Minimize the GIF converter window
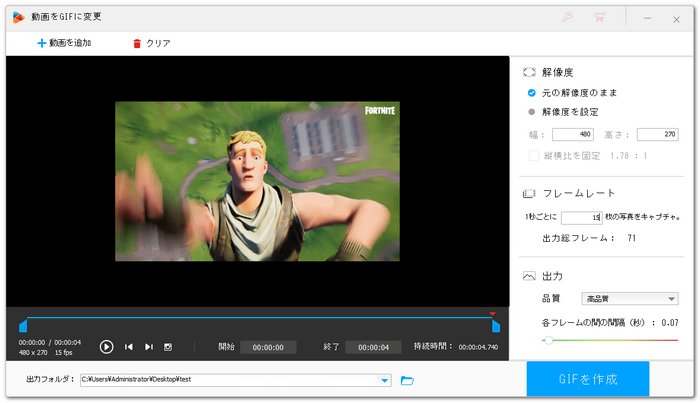 click(647, 18)
